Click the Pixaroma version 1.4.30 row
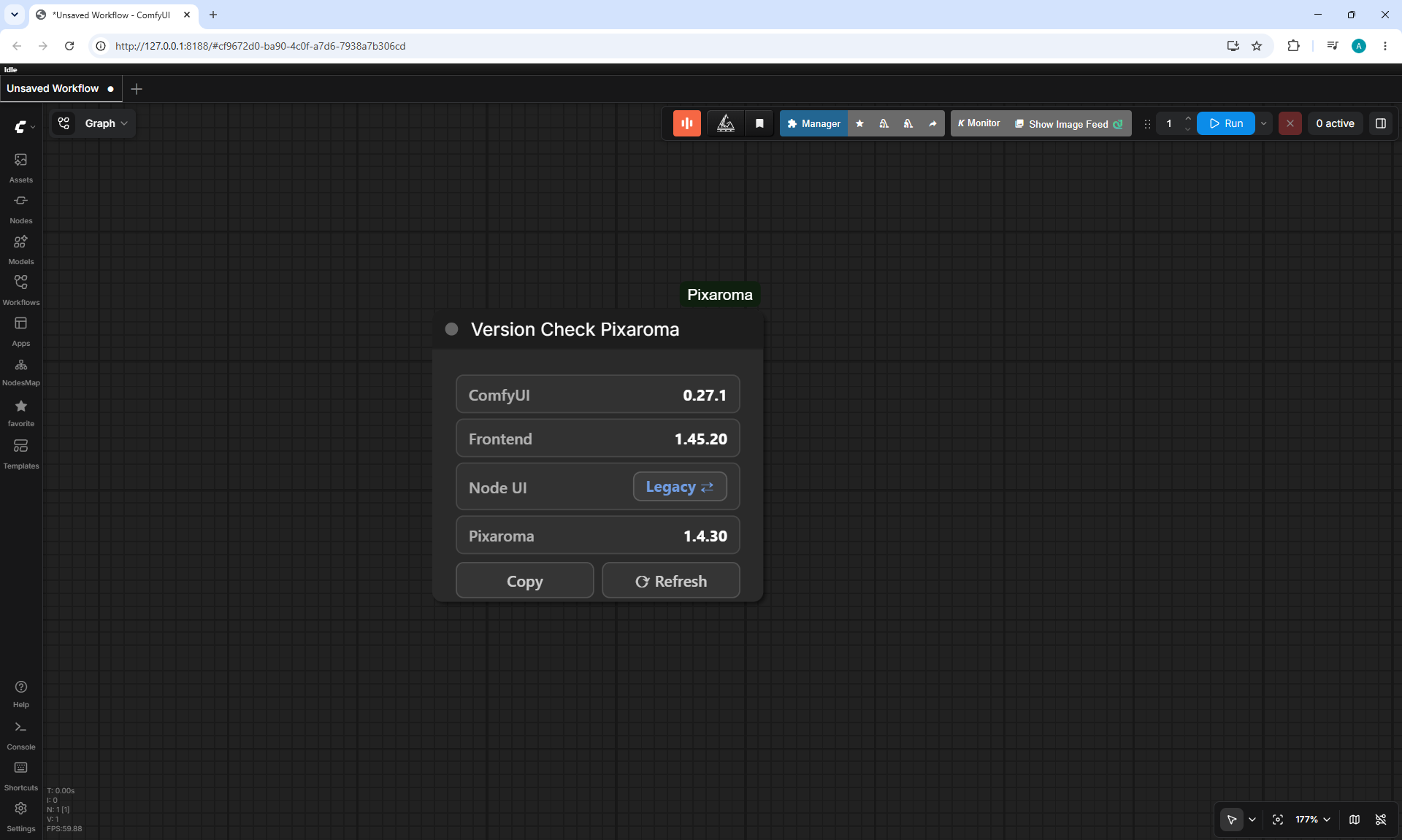The image size is (1402, 840). click(598, 536)
